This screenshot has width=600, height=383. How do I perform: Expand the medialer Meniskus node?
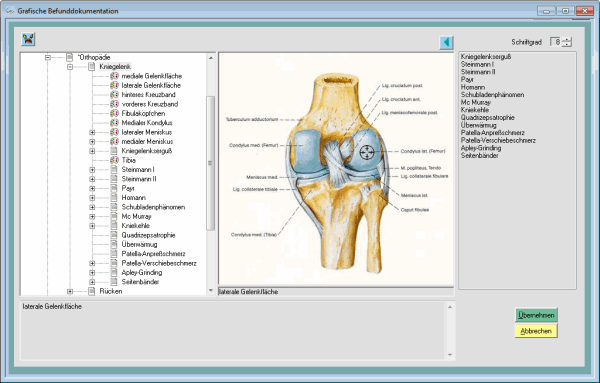pos(92,142)
